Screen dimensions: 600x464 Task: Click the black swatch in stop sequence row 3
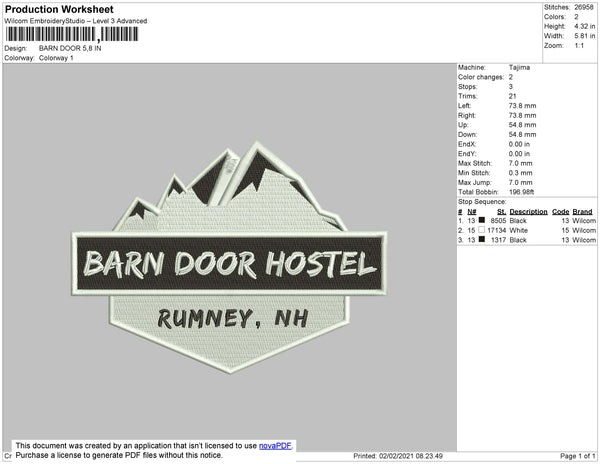[482, 239]
